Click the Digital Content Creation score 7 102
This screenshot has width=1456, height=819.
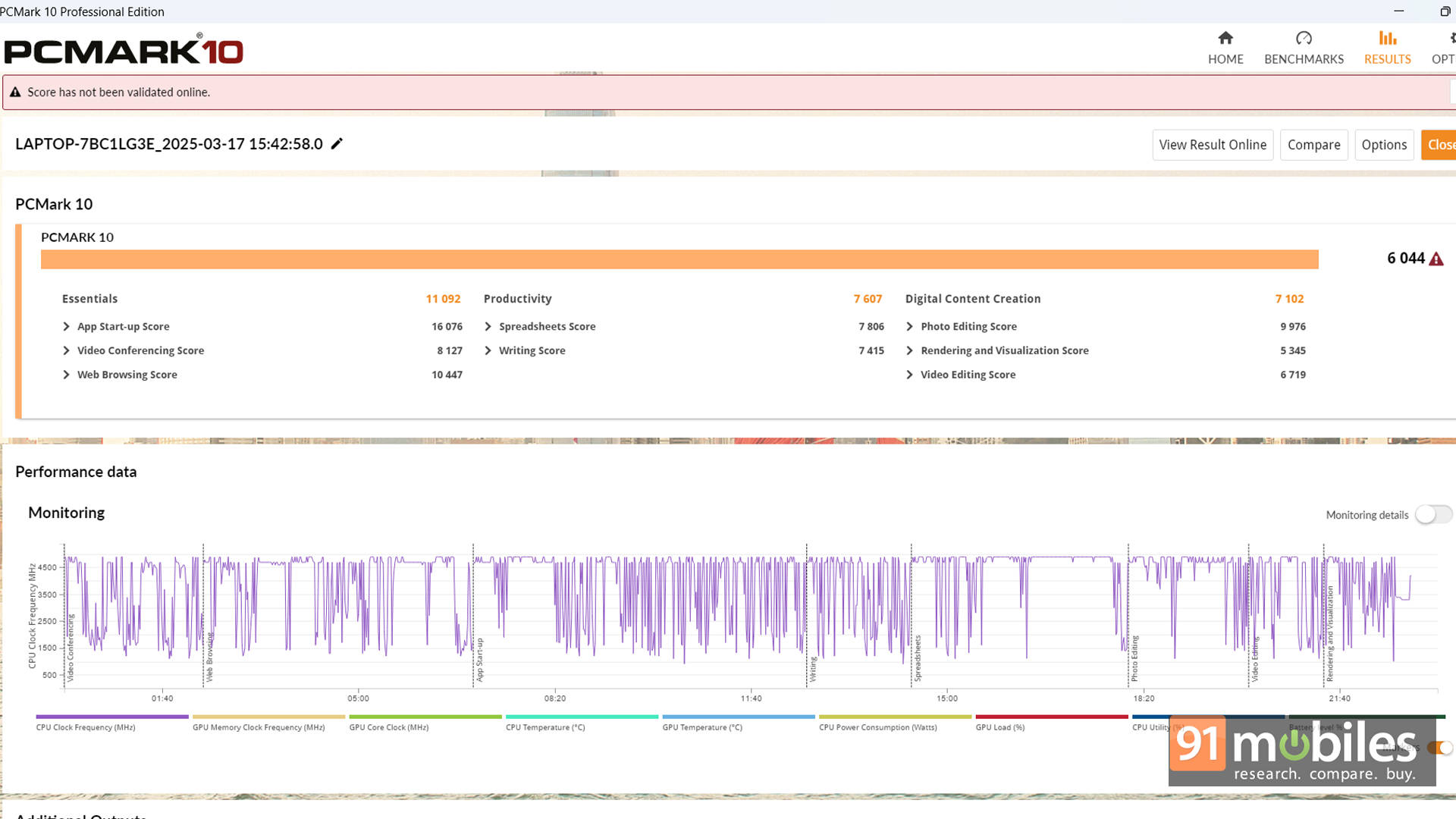(1289, 299)
